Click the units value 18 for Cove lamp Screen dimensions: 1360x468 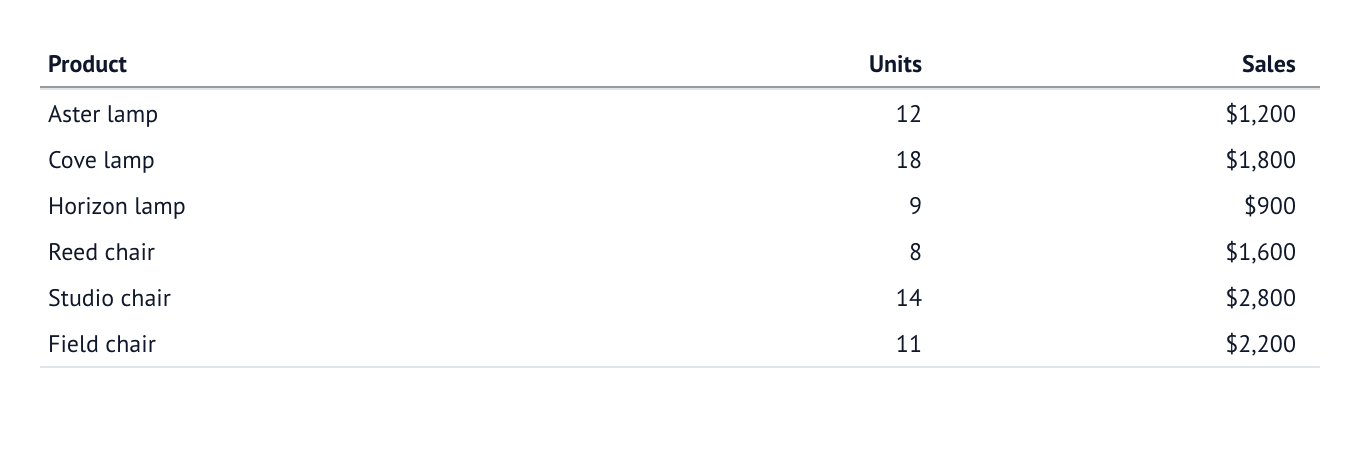(x=908, y=160)
